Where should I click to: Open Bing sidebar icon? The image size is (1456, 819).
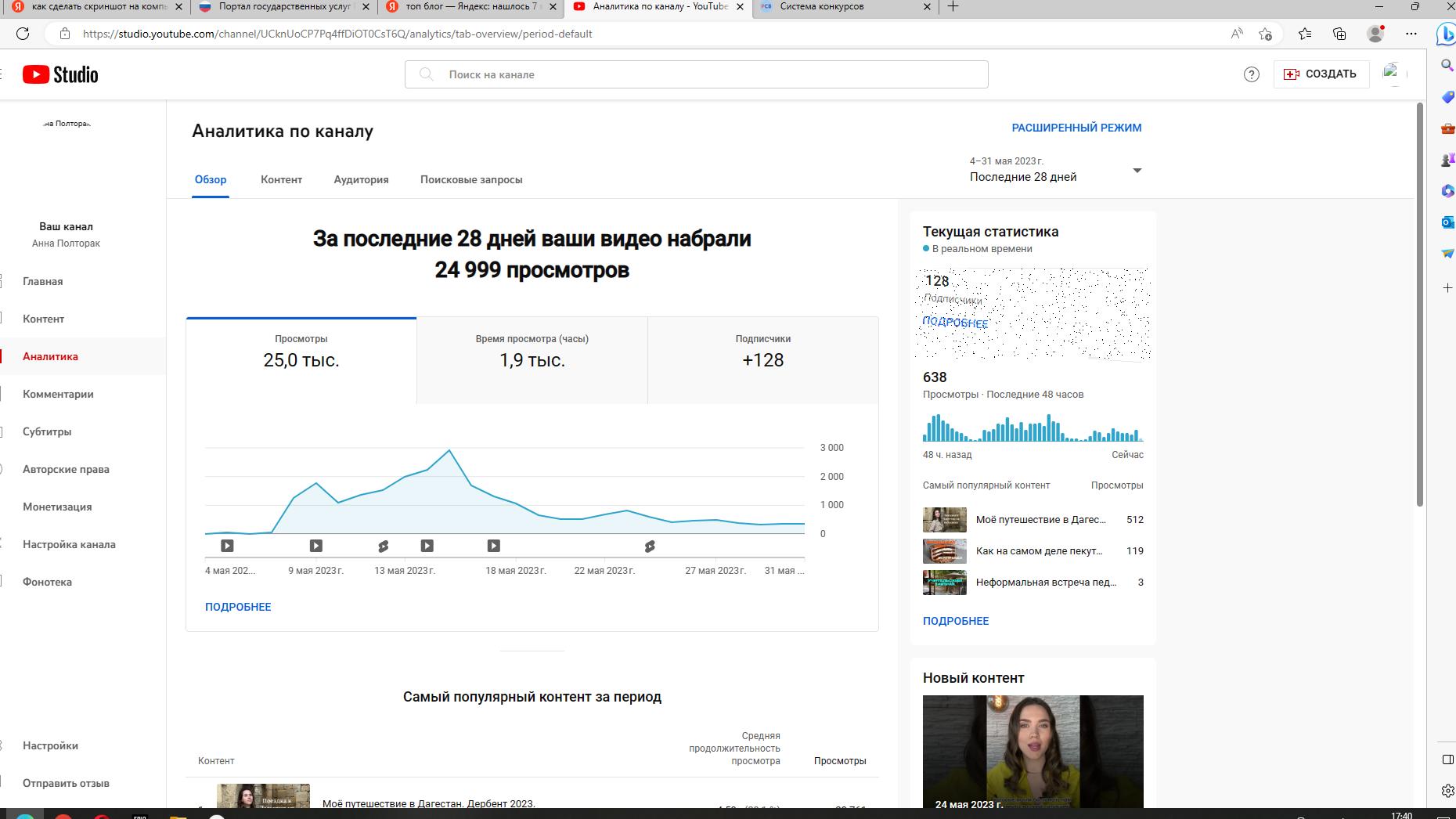point(1446,34)
